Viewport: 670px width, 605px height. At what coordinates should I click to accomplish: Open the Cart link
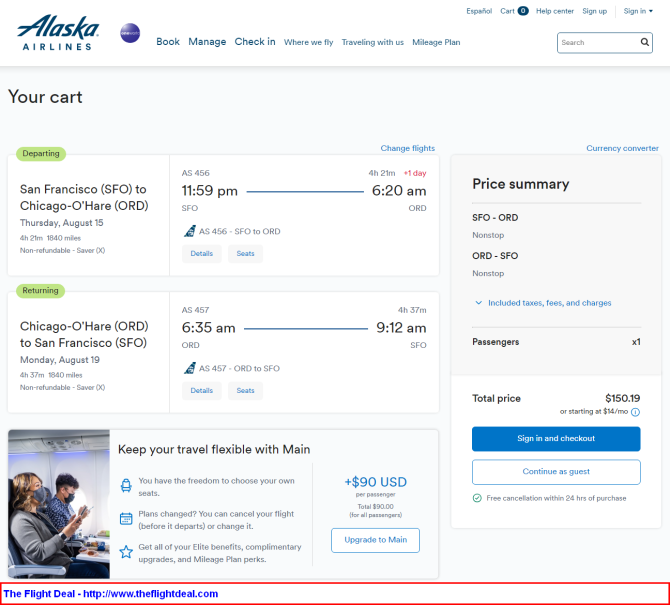pos(507,11)
